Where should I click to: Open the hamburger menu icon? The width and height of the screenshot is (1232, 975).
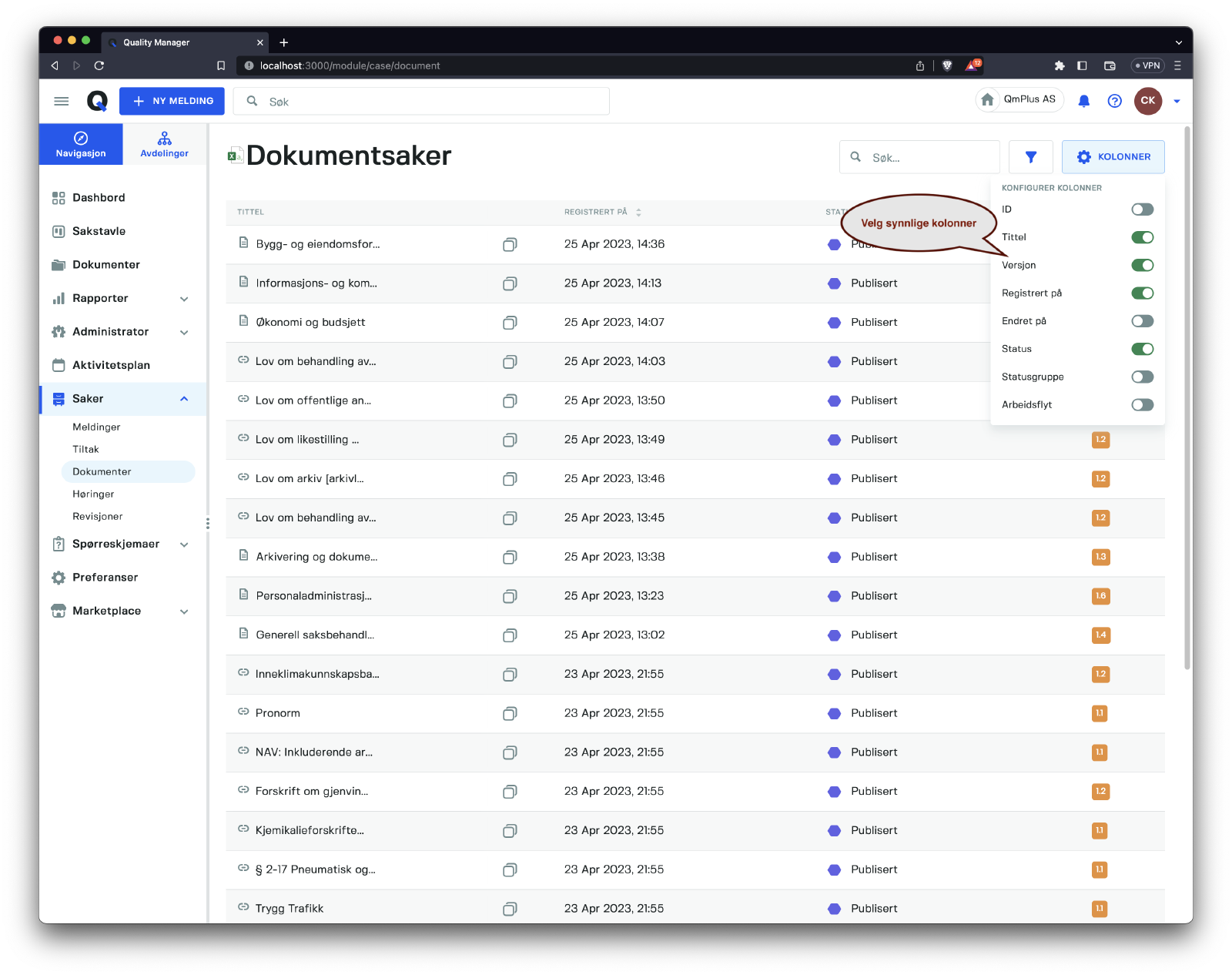point(62,101)
